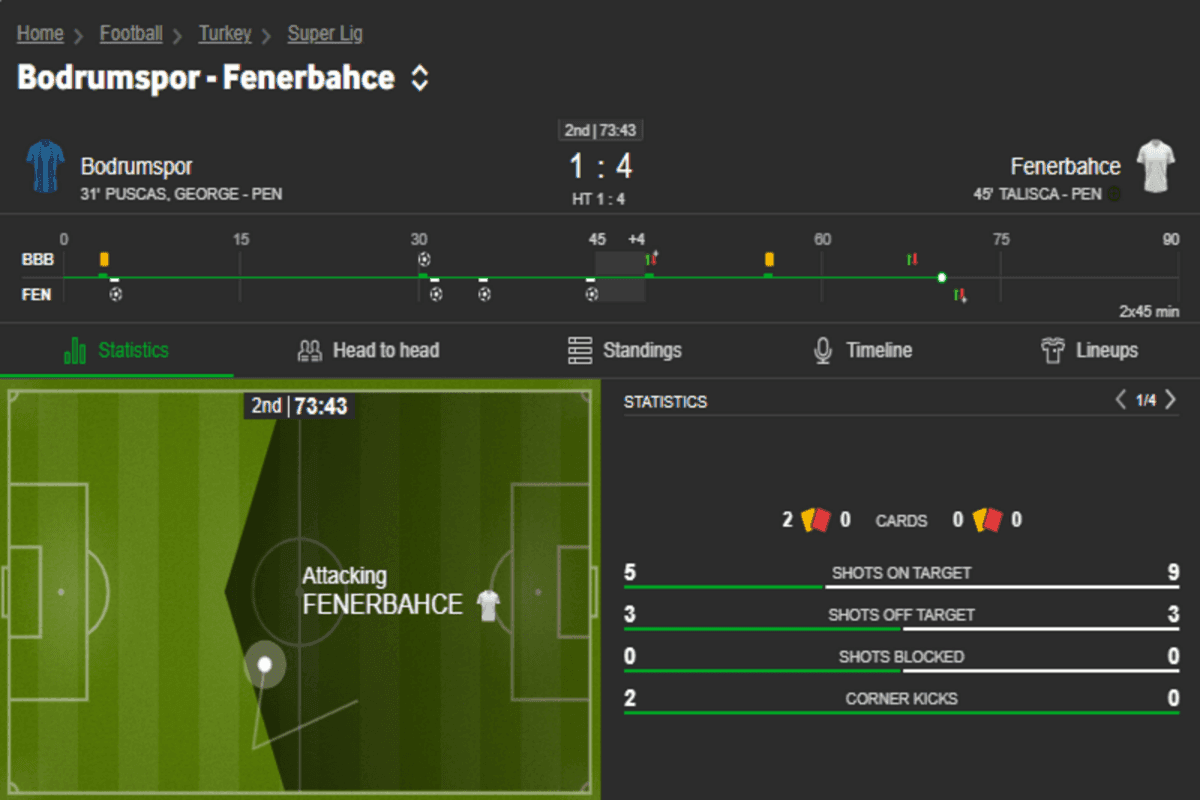Switch to the Head to head tab

pos(369,351)
